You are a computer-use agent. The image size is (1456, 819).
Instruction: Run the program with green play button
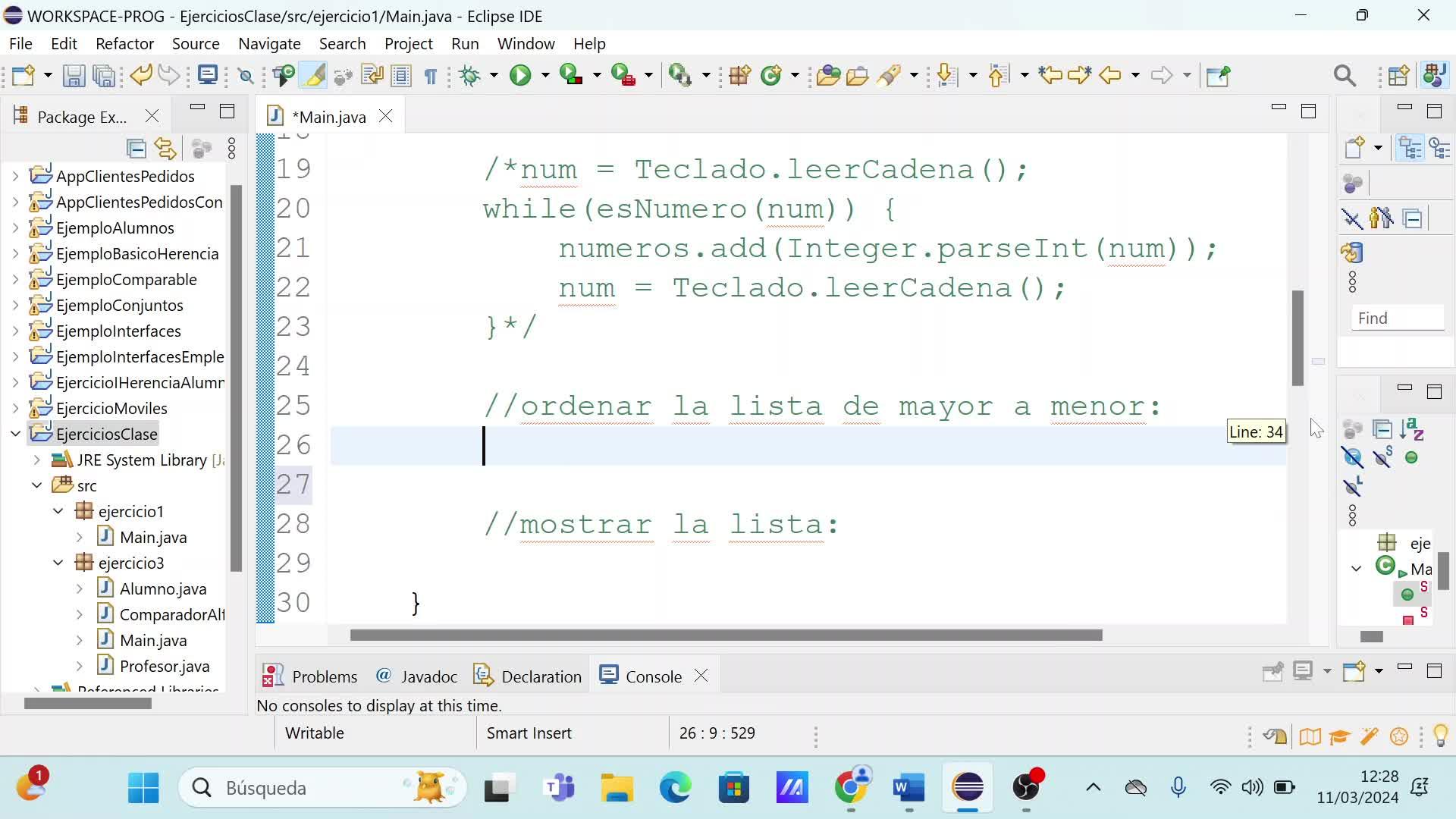coord(520,75)
